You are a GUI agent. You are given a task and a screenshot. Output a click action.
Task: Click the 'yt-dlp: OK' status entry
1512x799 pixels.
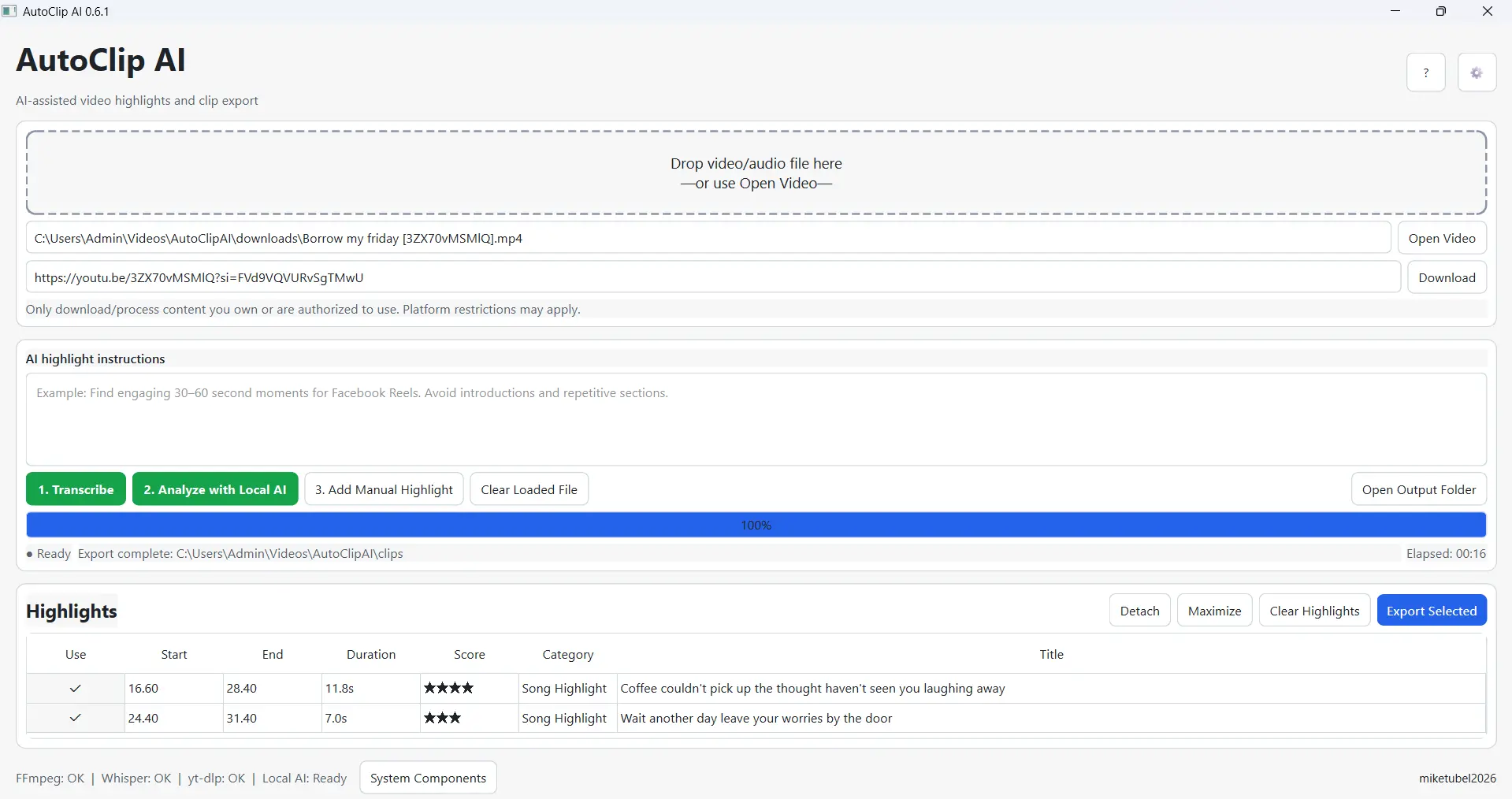coord(217,779)
